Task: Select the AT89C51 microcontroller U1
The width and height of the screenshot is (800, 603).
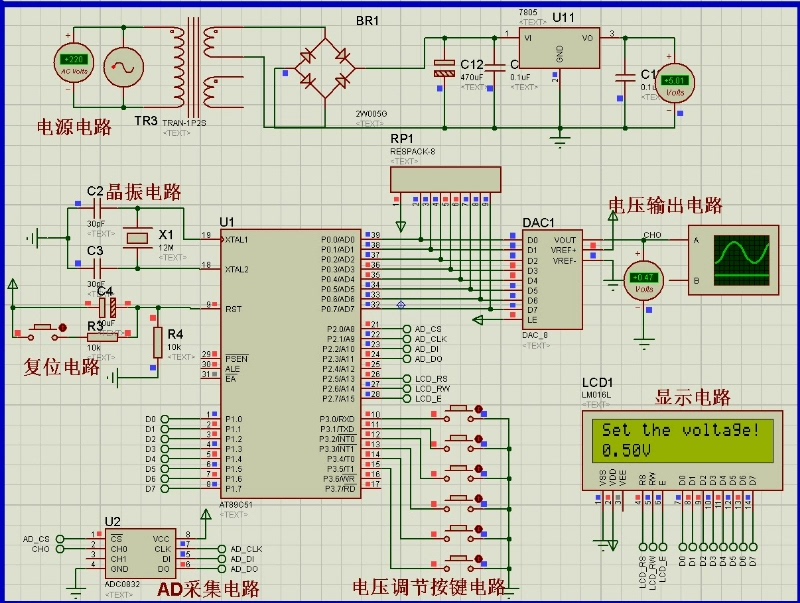Action: tap(290, 364)
